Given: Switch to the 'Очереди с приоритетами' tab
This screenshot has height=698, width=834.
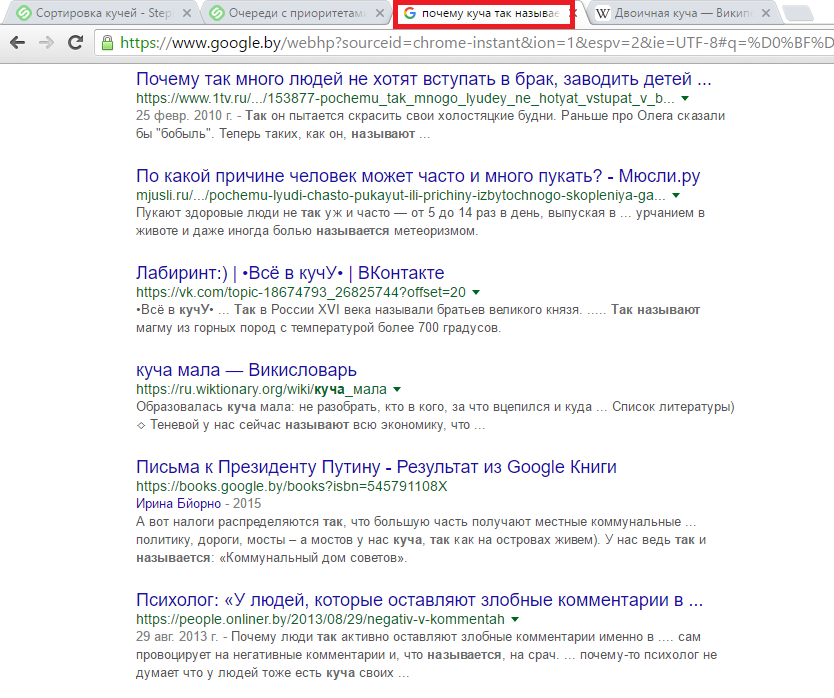Looking at the screenshot, I should pyautogui.click(x=290, y=14).
